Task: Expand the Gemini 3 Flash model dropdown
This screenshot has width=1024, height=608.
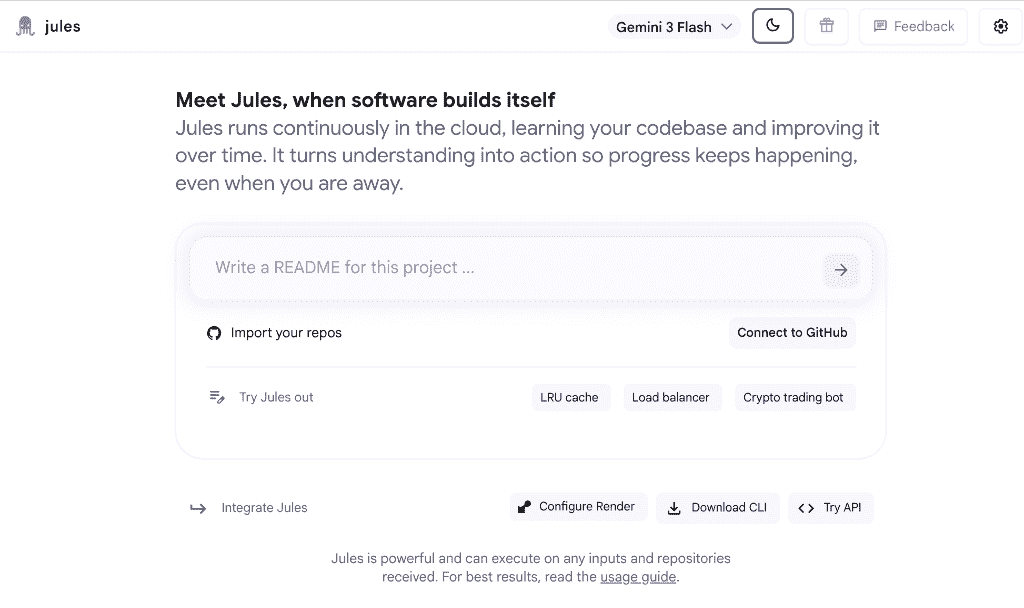Action: click(674, 27)
